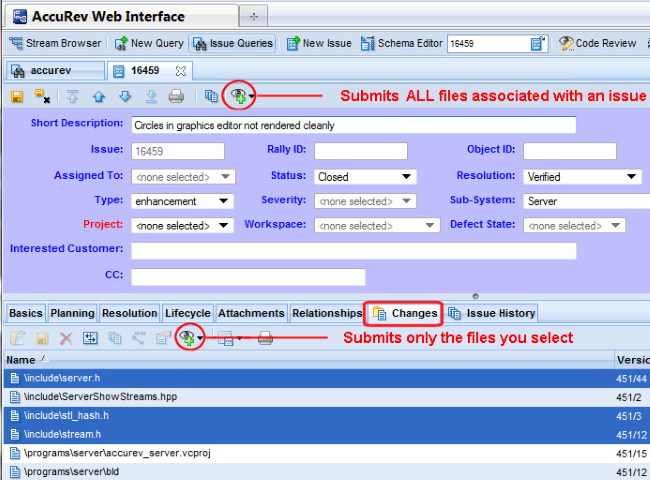Click the Code Review toolbar button
650x480 pixels.
pos(597,43)
